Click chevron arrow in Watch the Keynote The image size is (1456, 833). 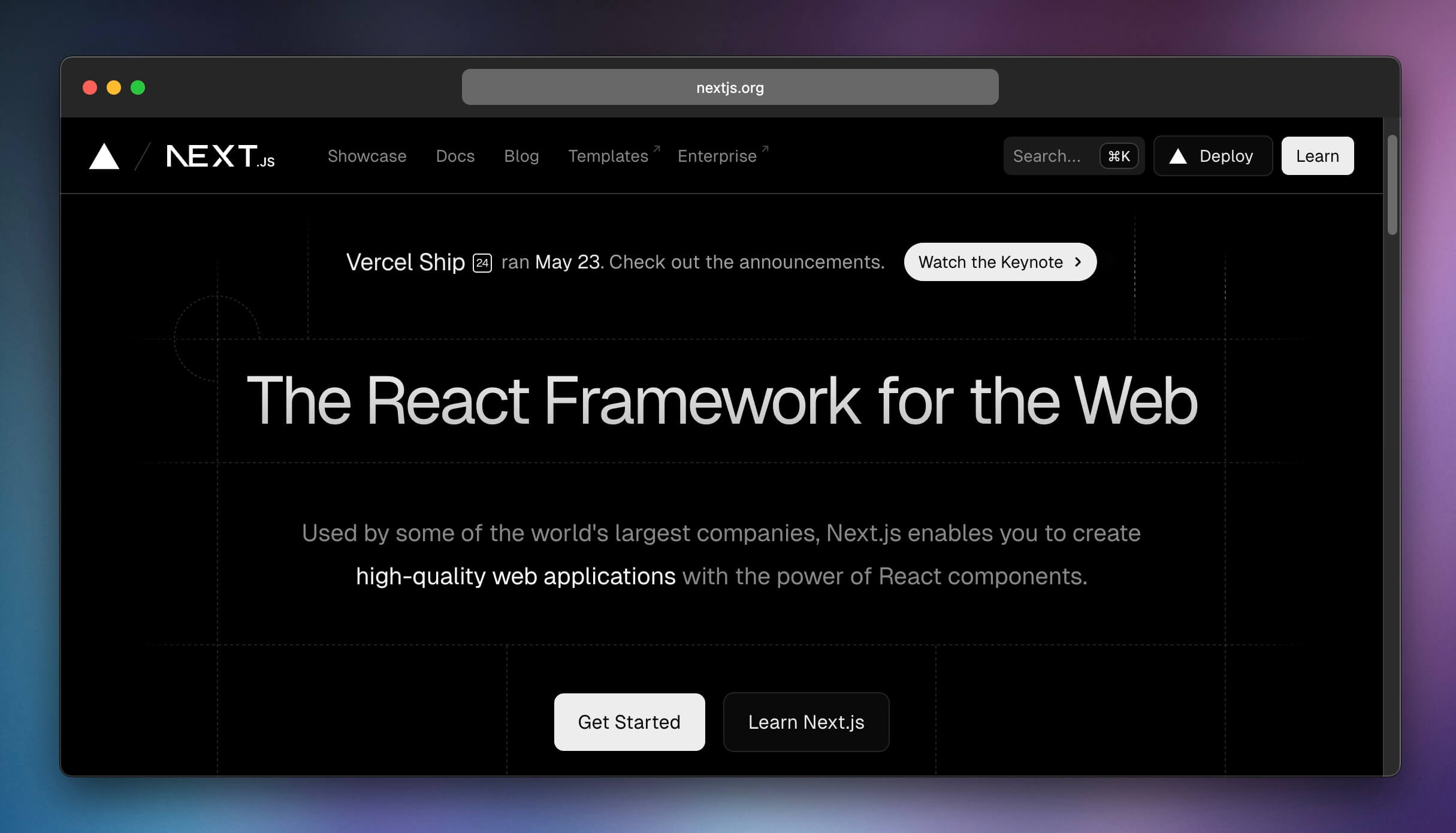pos(1078,262)
